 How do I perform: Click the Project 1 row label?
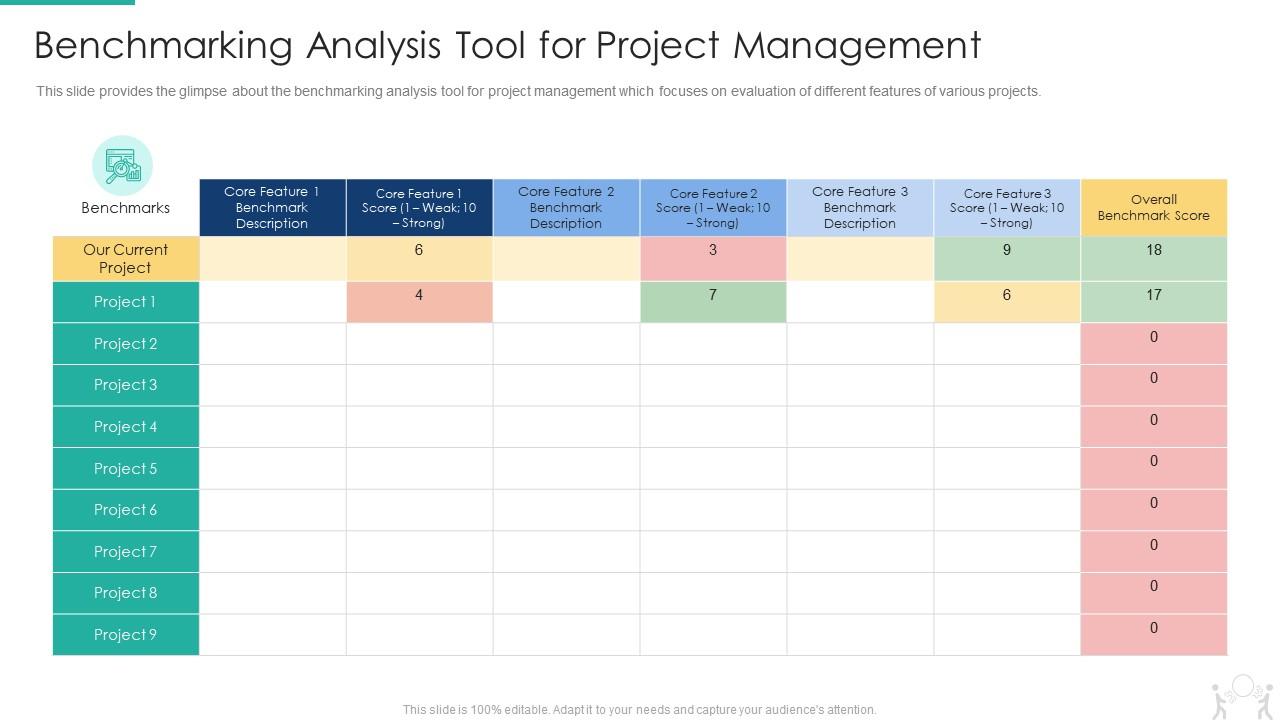[125, 301]
